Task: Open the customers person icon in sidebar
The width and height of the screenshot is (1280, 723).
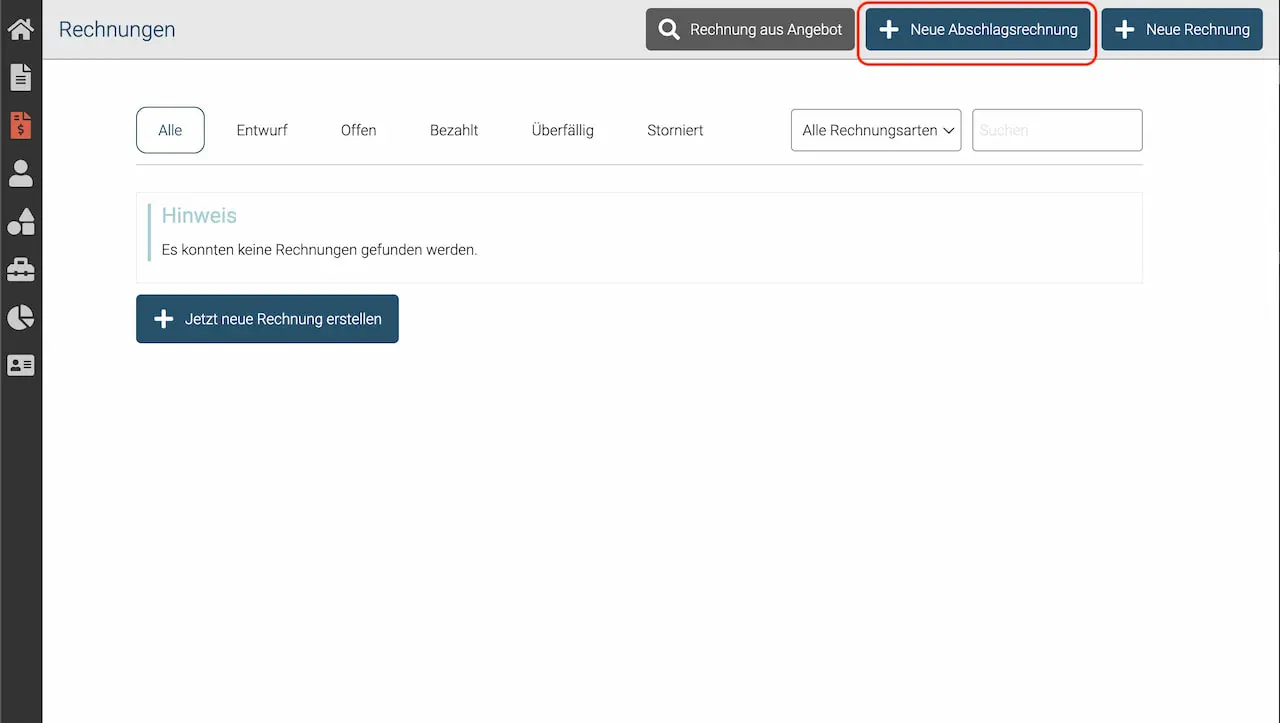Action: click(20, 173)
